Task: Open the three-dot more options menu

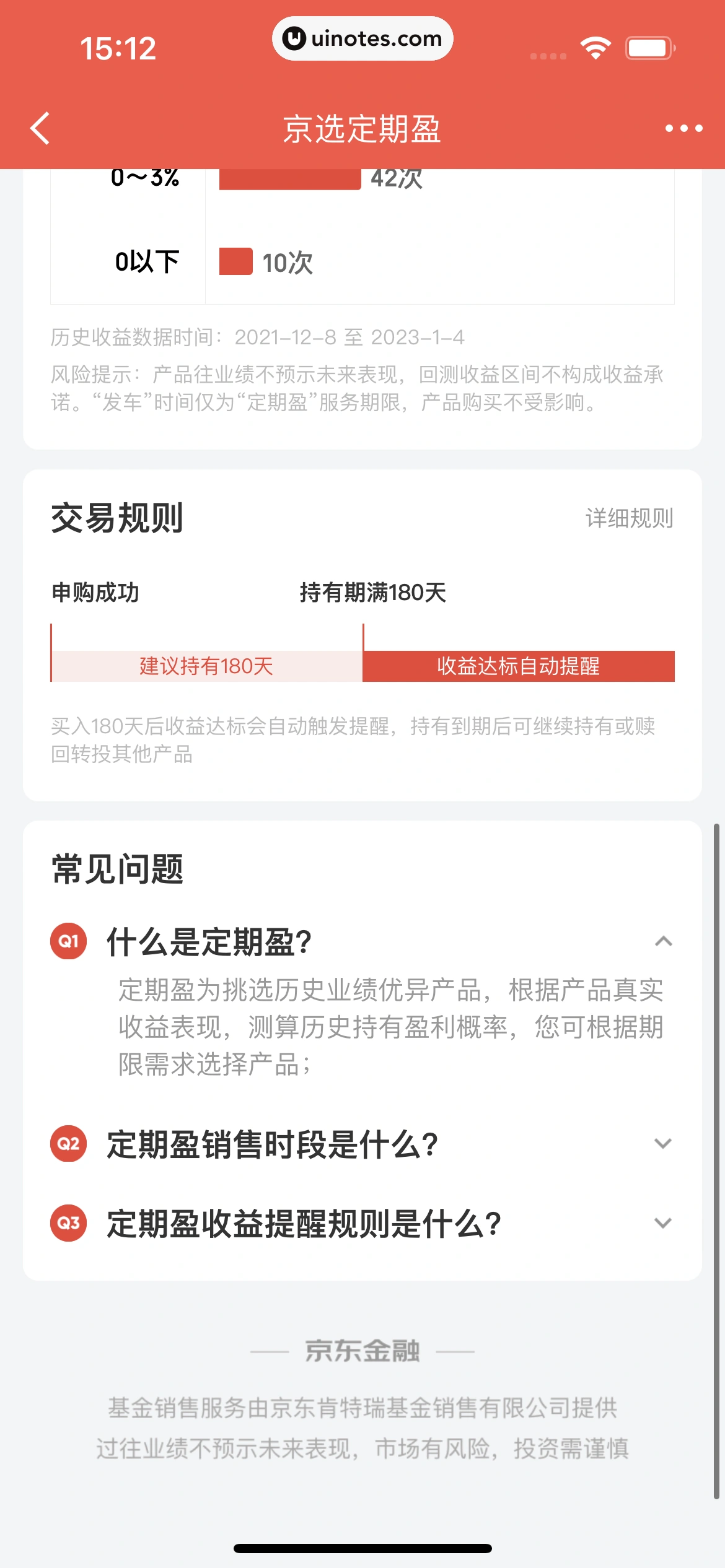Action: [x=683, y=129]
